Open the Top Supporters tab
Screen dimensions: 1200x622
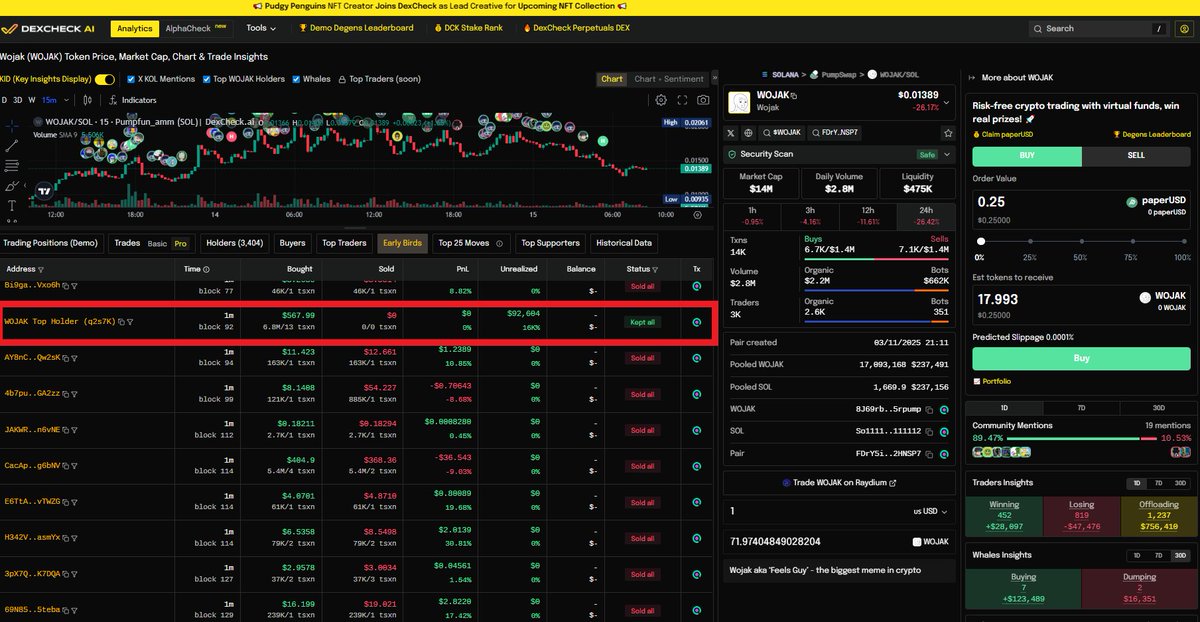[550, 242]
